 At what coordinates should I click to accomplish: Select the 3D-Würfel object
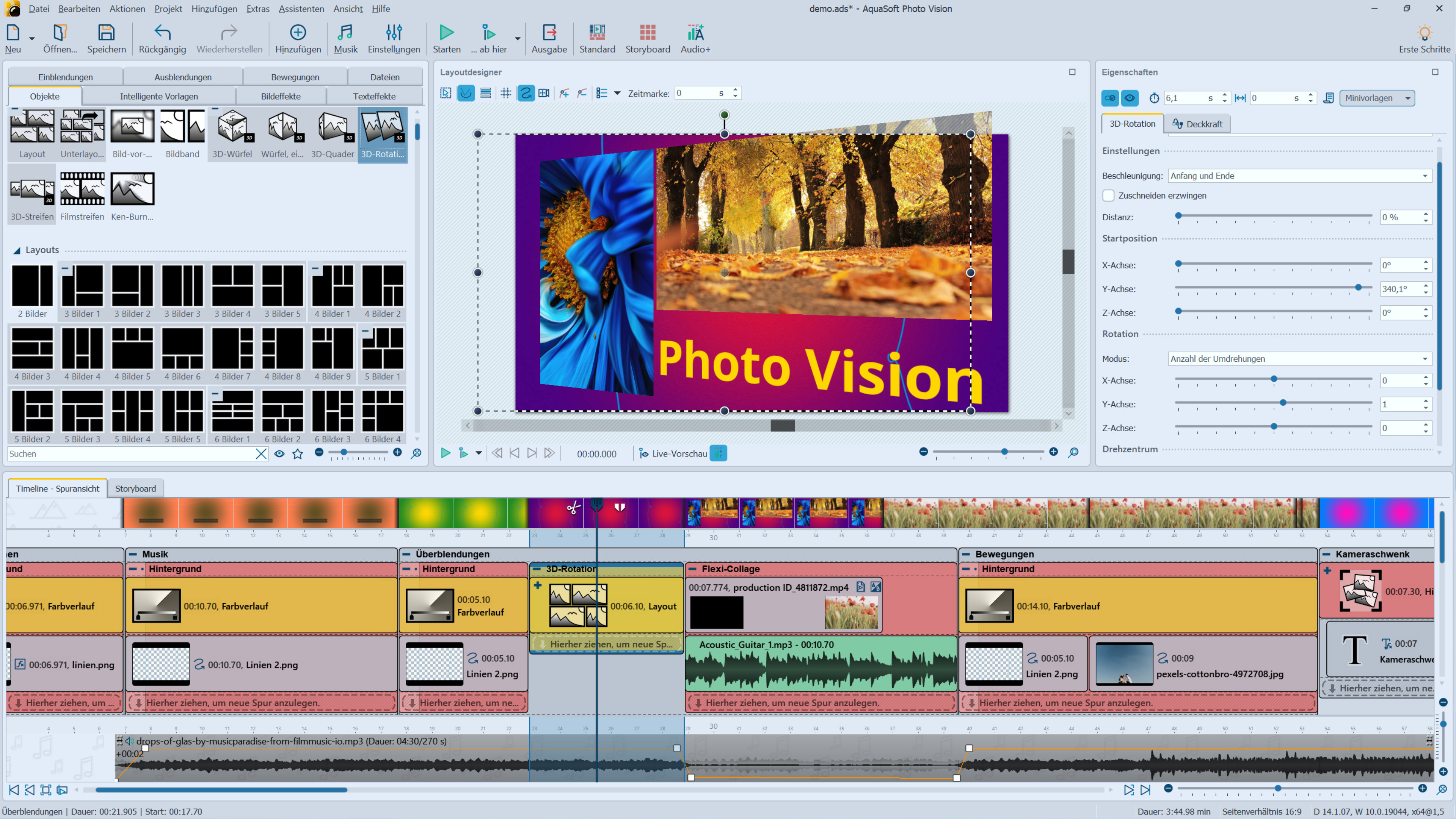(232, 127)
